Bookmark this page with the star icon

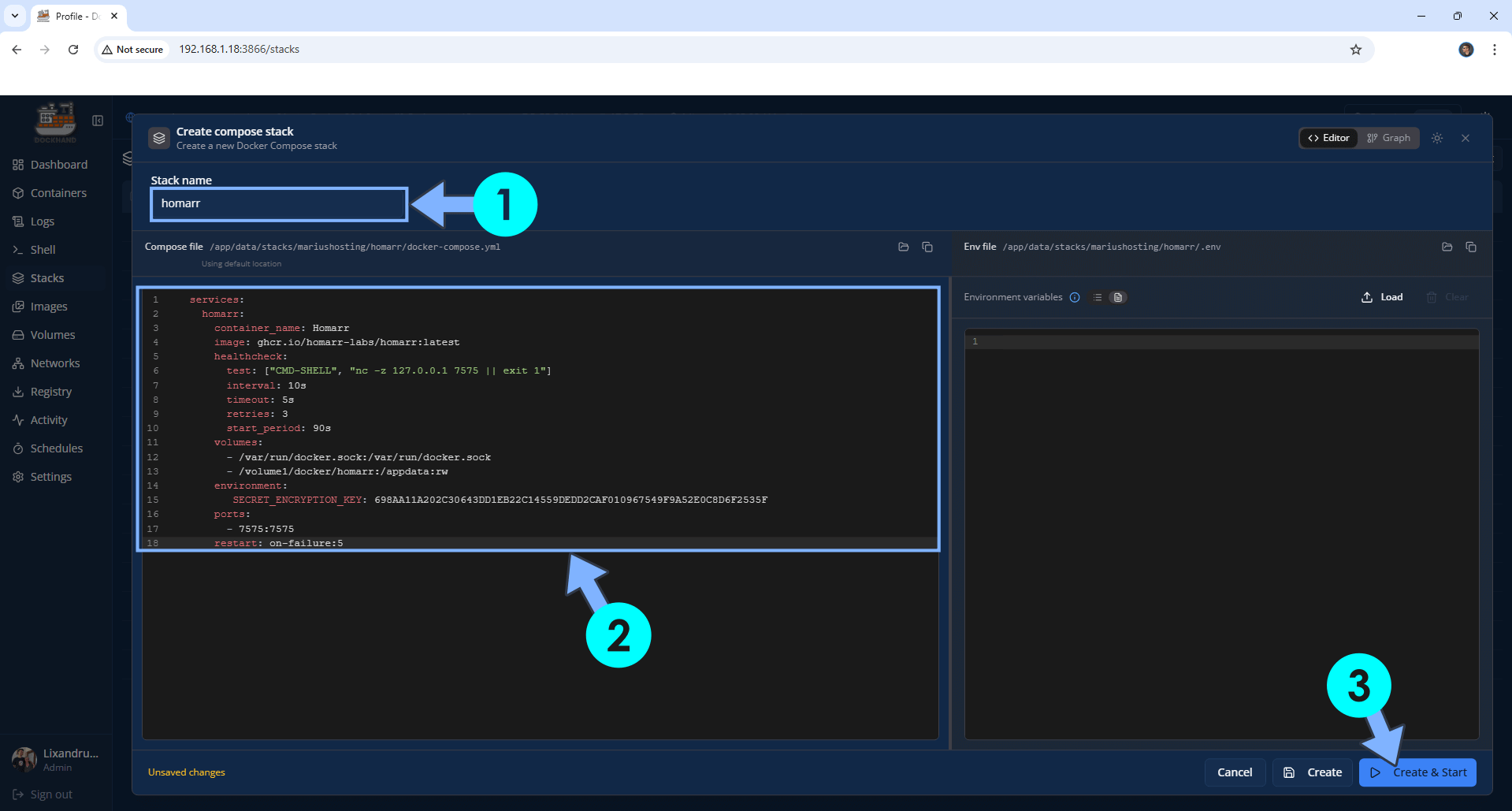click(1356, 50)
